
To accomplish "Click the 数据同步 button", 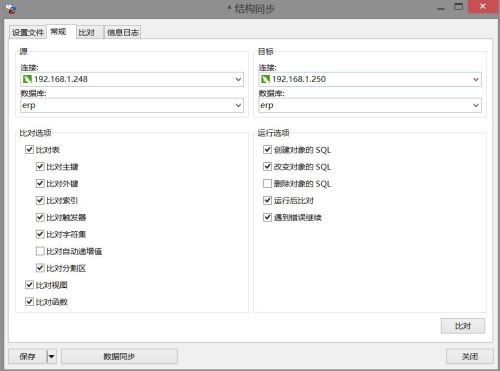I will (x=119, y=357).
